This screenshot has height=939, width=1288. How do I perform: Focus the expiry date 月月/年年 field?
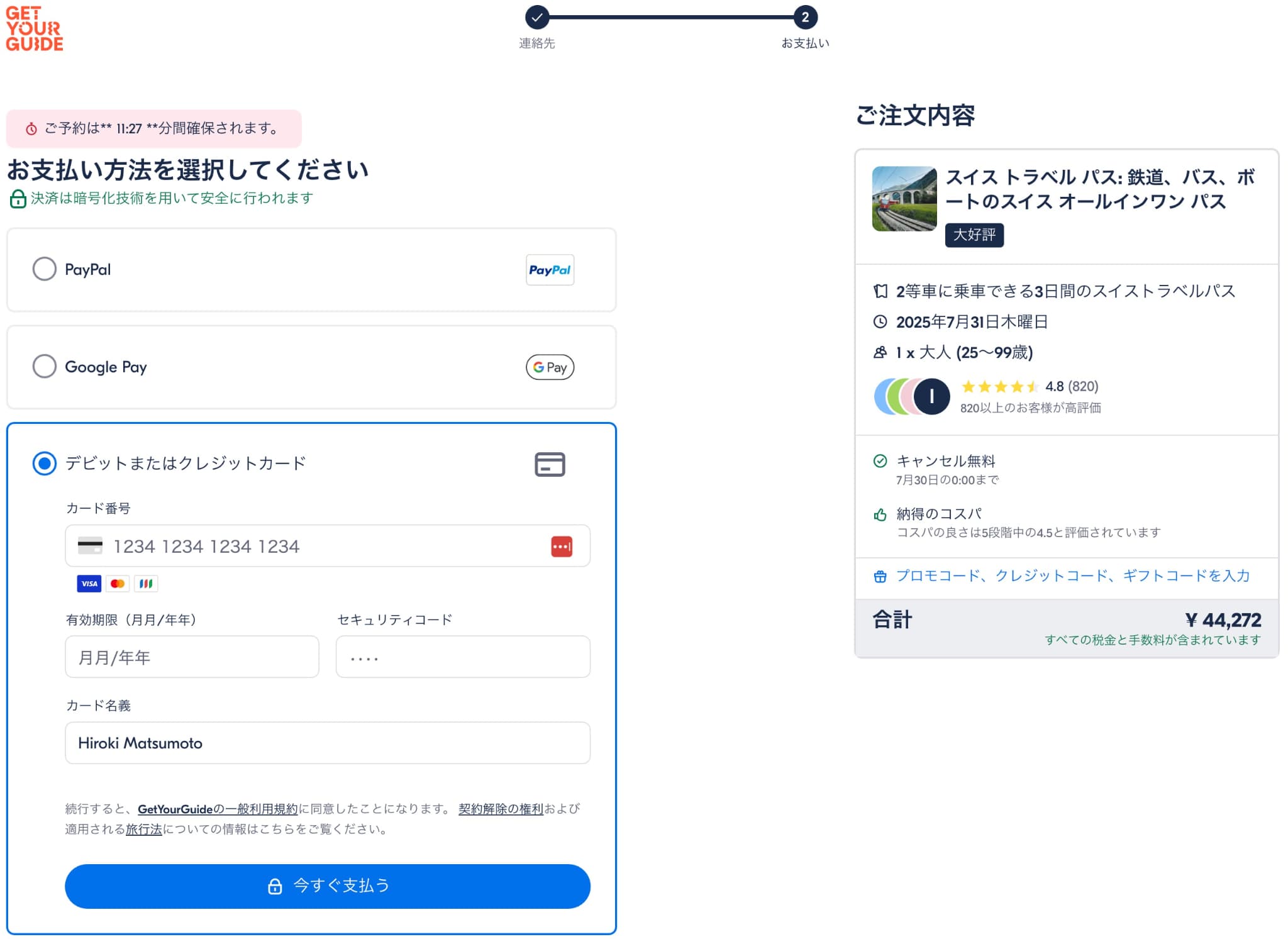point(192,657)
